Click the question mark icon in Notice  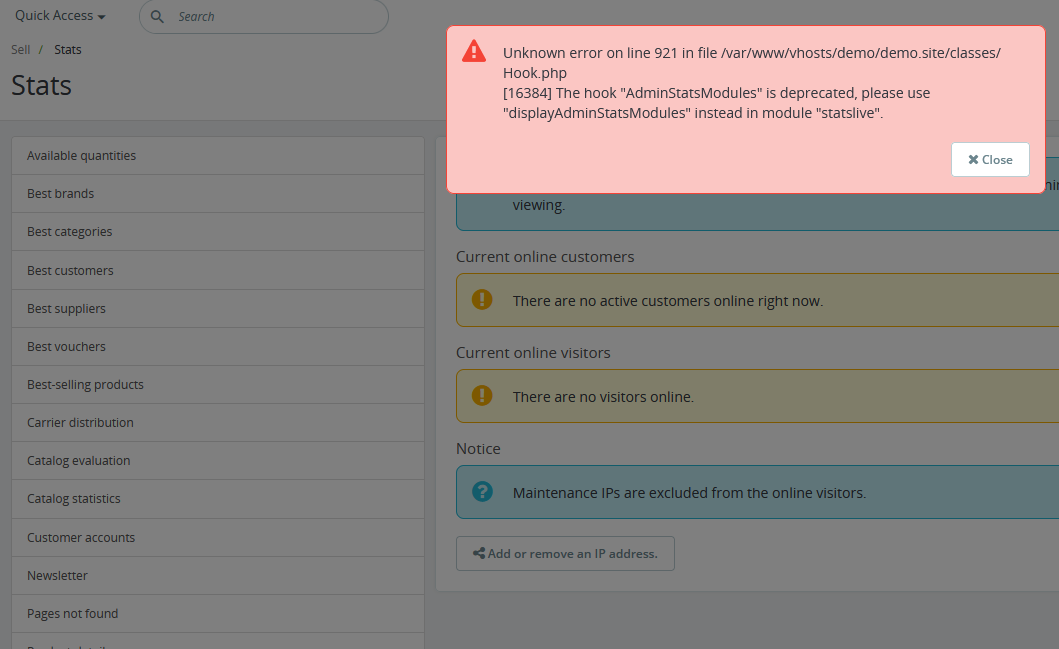(x=482, y=492)
